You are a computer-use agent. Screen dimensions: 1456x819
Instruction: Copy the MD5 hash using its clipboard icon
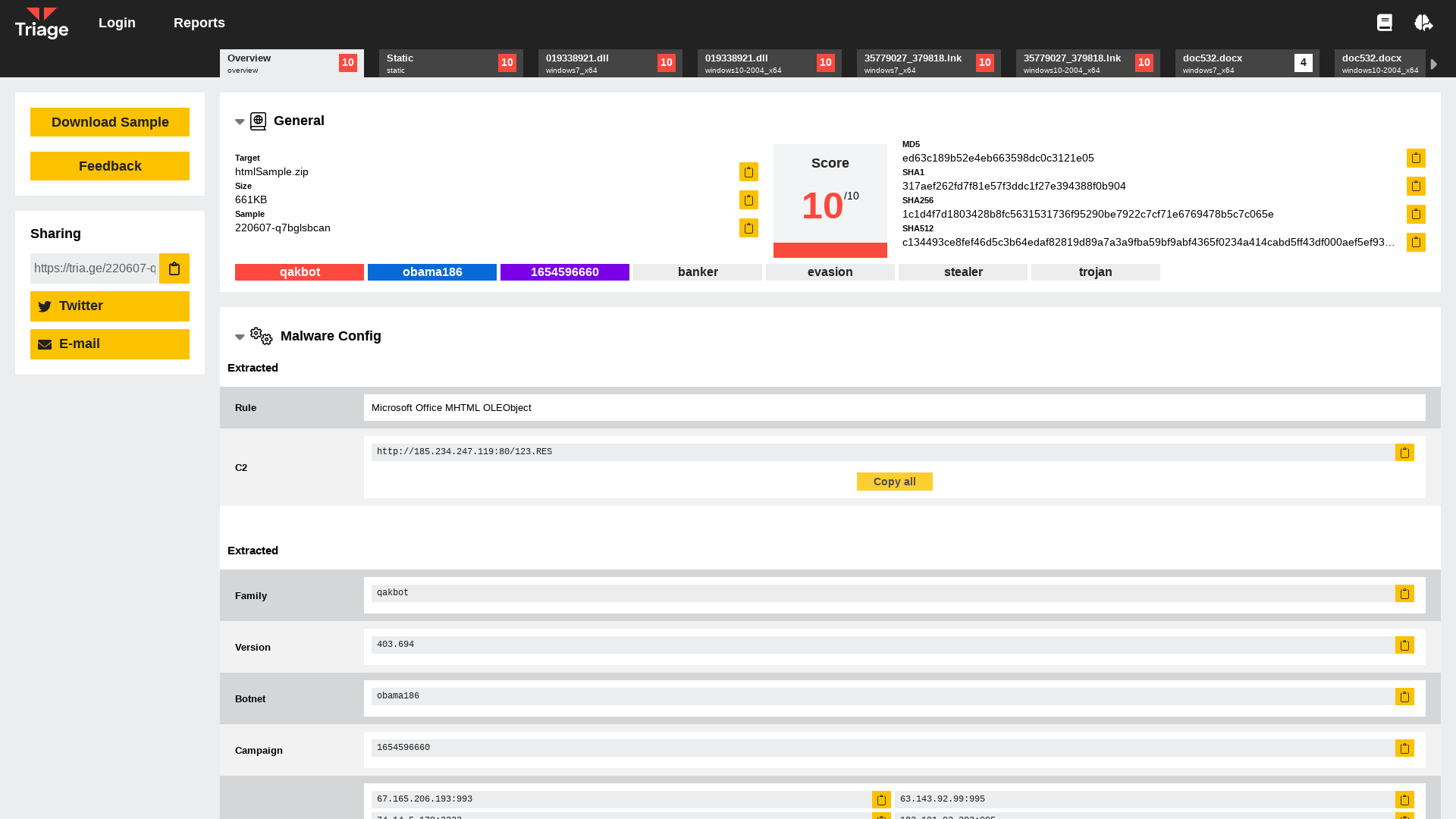coord(1416,158)
